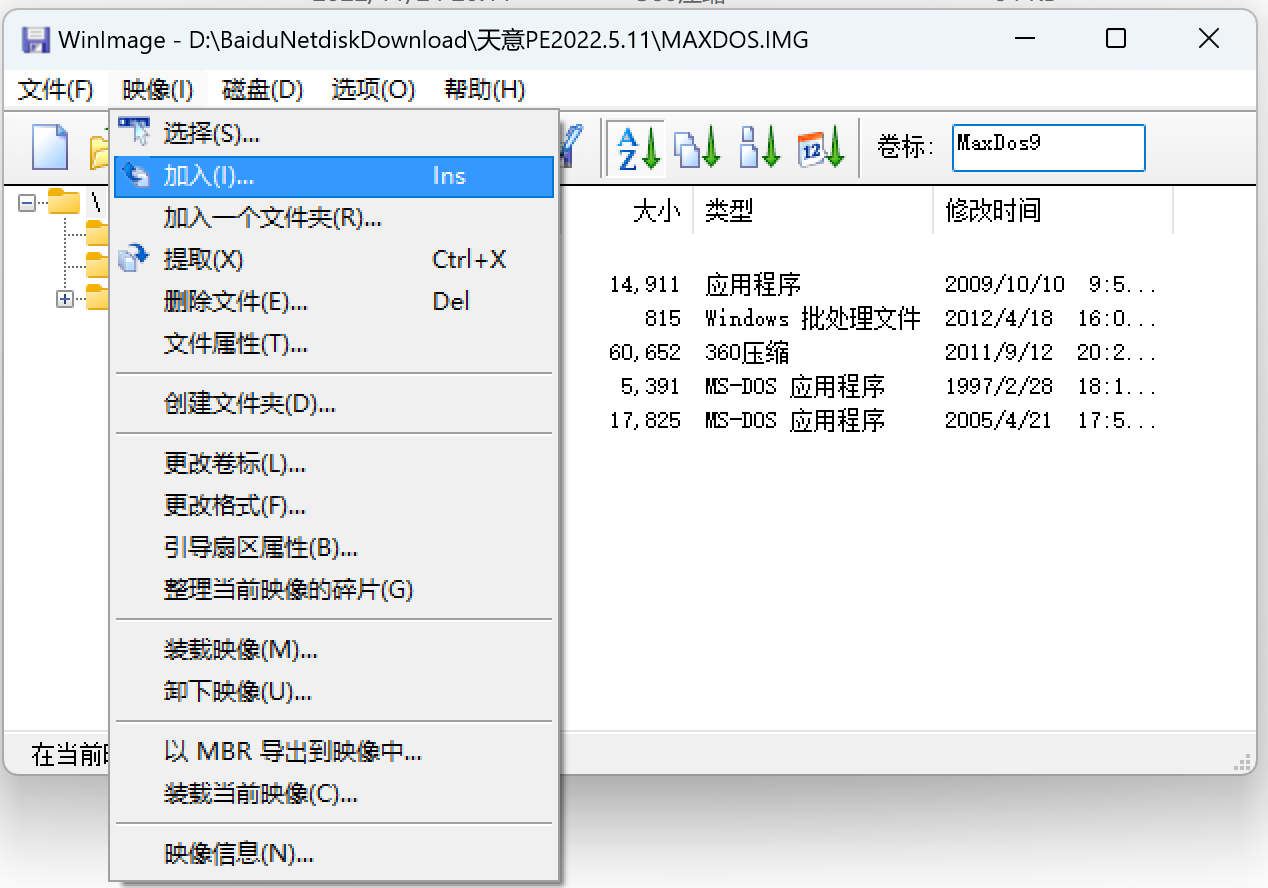The image size is (1268, 888).
Task: Maximize the WinImage window
Action: pyautogui.click(x=1116, y=39)
